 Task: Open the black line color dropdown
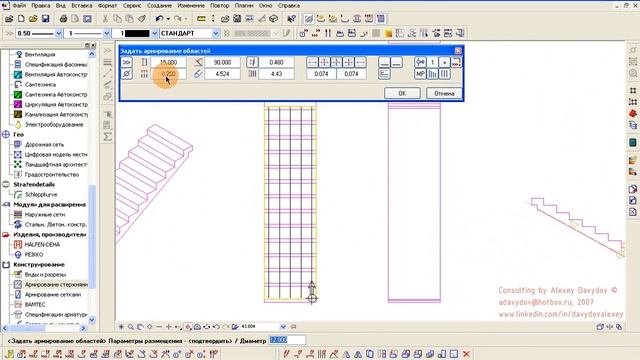(155, 33)
